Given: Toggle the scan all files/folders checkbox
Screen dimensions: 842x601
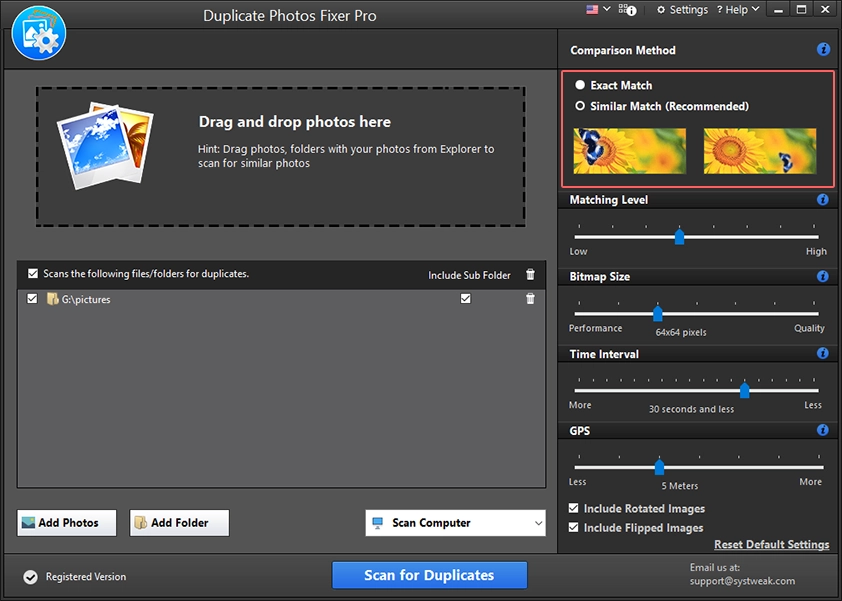Looking at the screenshot, I should pyautogui.click(x=33, y=273).
